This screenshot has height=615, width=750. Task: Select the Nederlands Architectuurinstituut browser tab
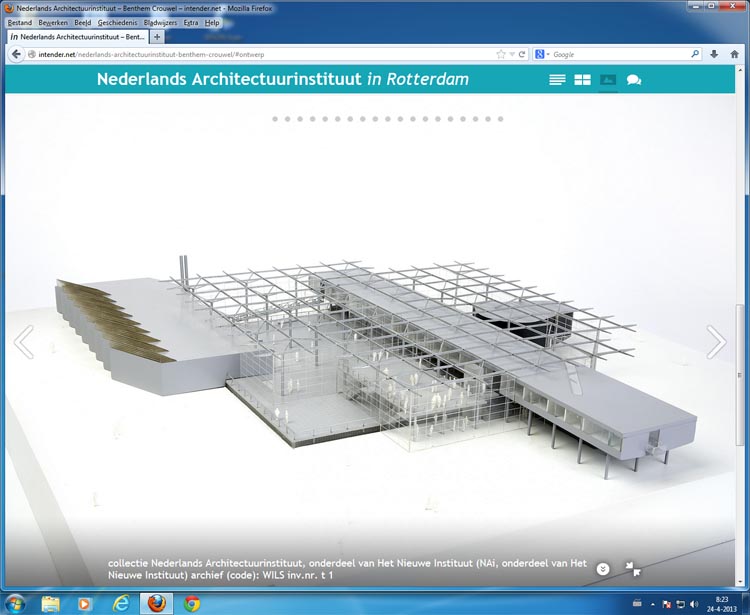click(x=77, y=37)
